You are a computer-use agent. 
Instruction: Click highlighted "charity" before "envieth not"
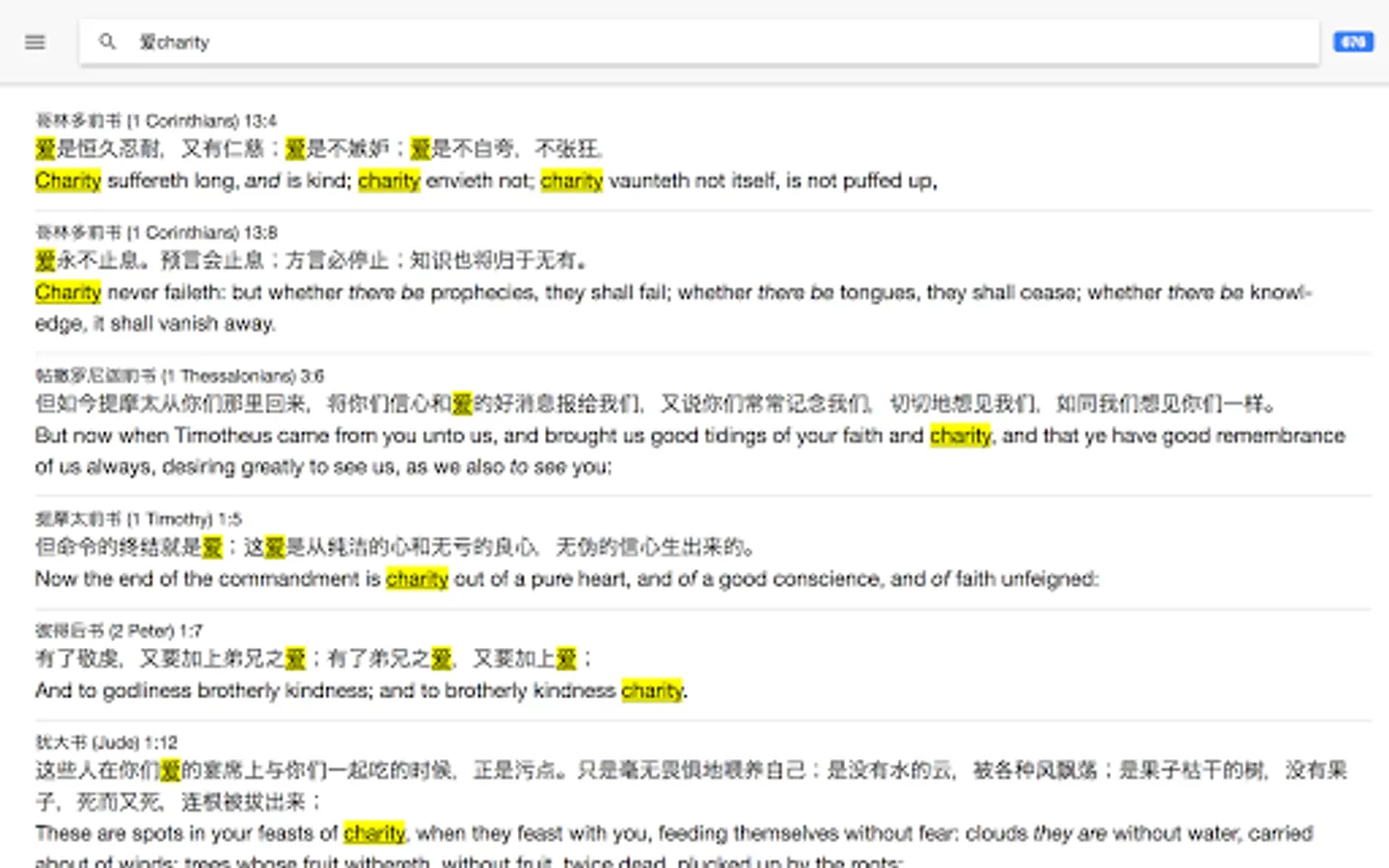[x=389, y=180]
